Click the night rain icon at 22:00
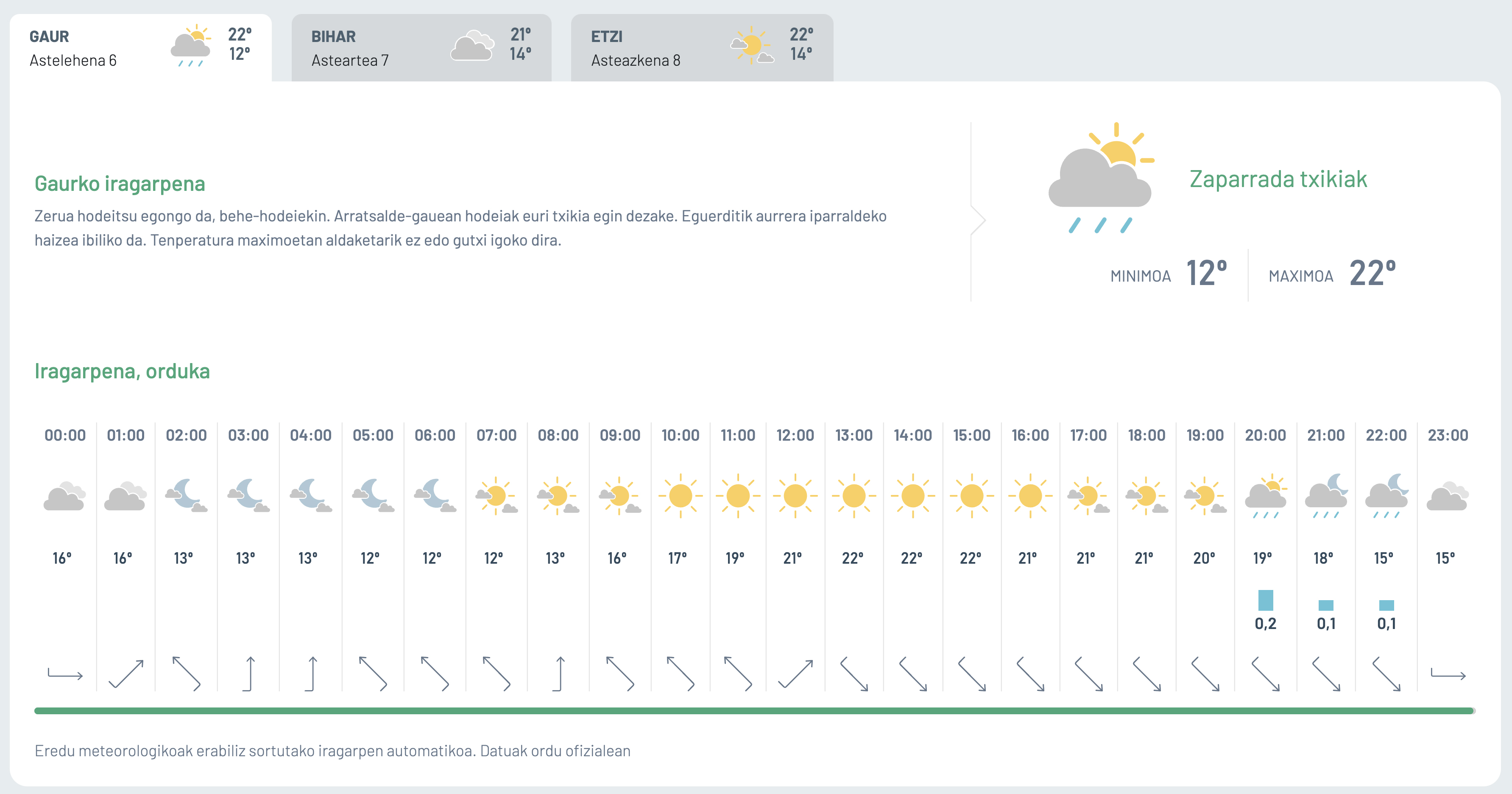Viewport: 1512px width, 794px height. coord(1386,496)
